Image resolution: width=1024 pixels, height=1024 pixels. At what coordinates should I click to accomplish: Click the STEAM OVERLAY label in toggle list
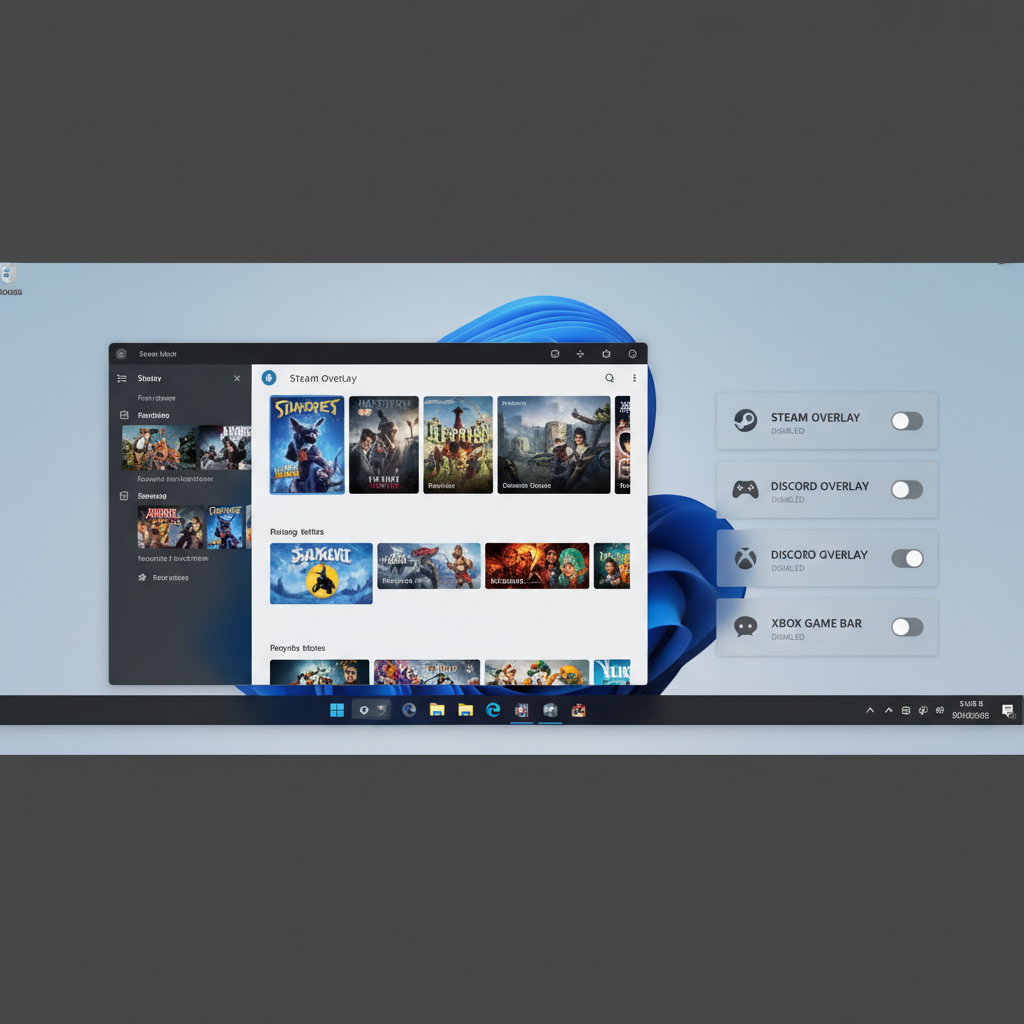click(815, 417)
